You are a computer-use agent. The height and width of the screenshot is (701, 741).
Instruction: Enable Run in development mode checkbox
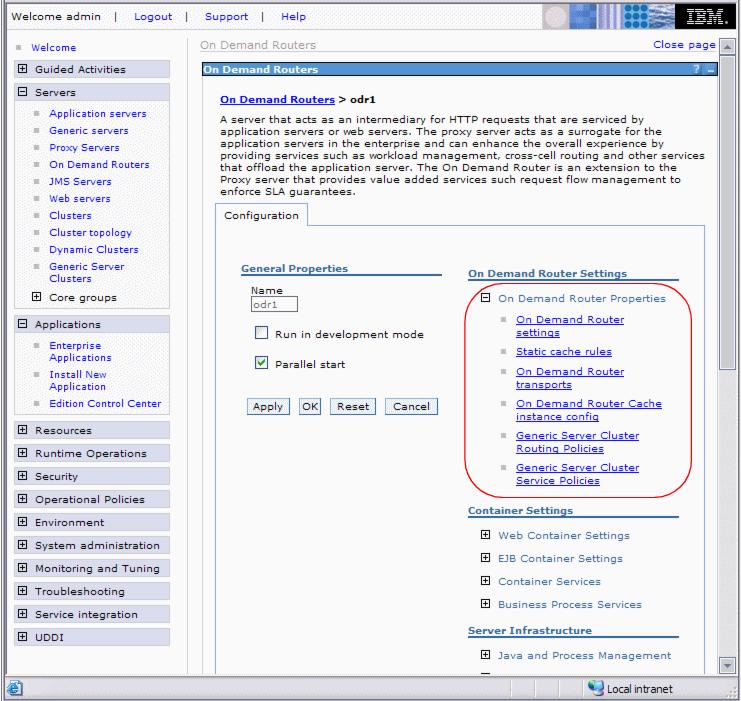click(261, 333)
